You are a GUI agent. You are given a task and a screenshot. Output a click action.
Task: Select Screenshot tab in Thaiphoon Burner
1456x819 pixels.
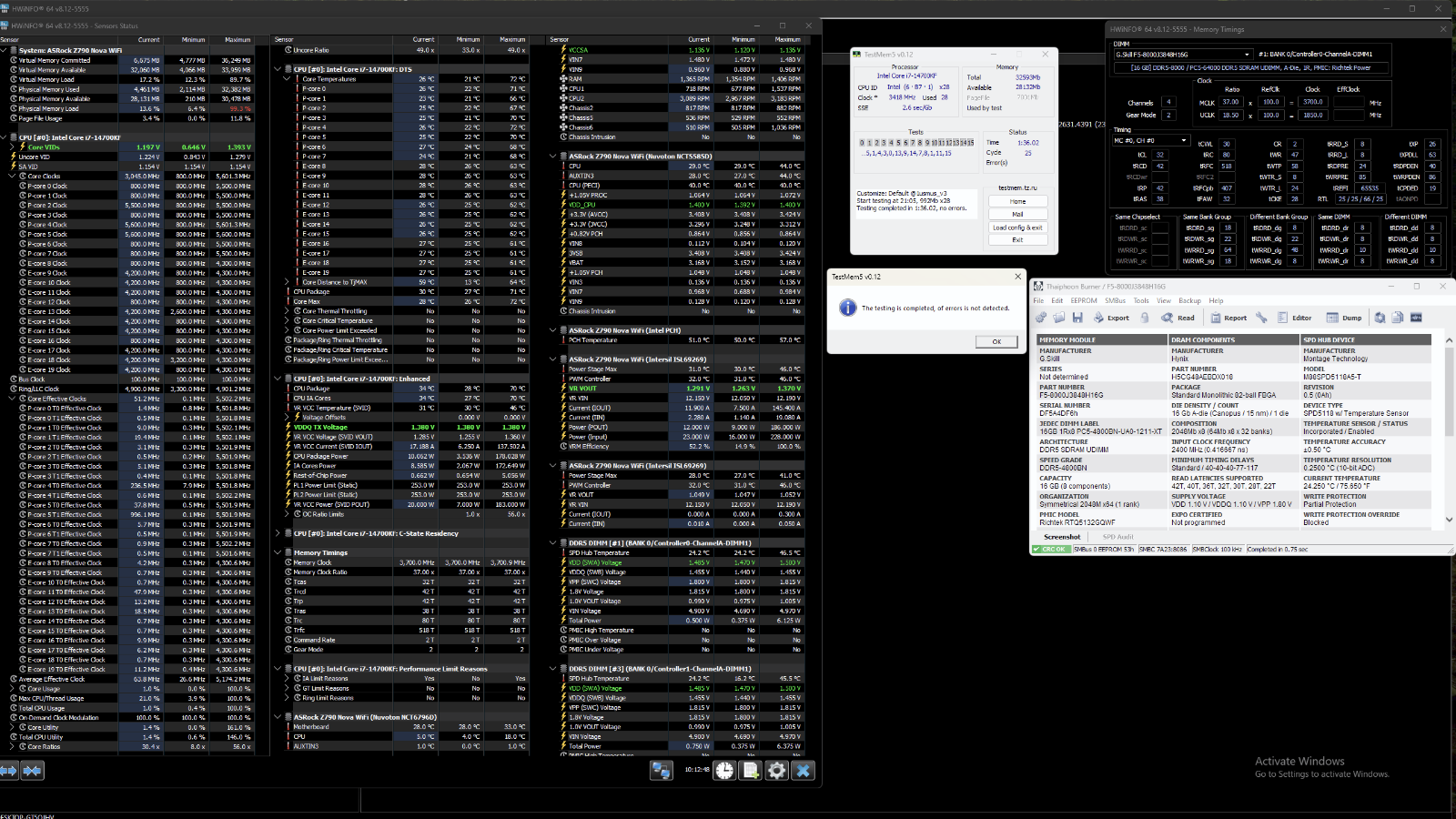[1062, 537]
